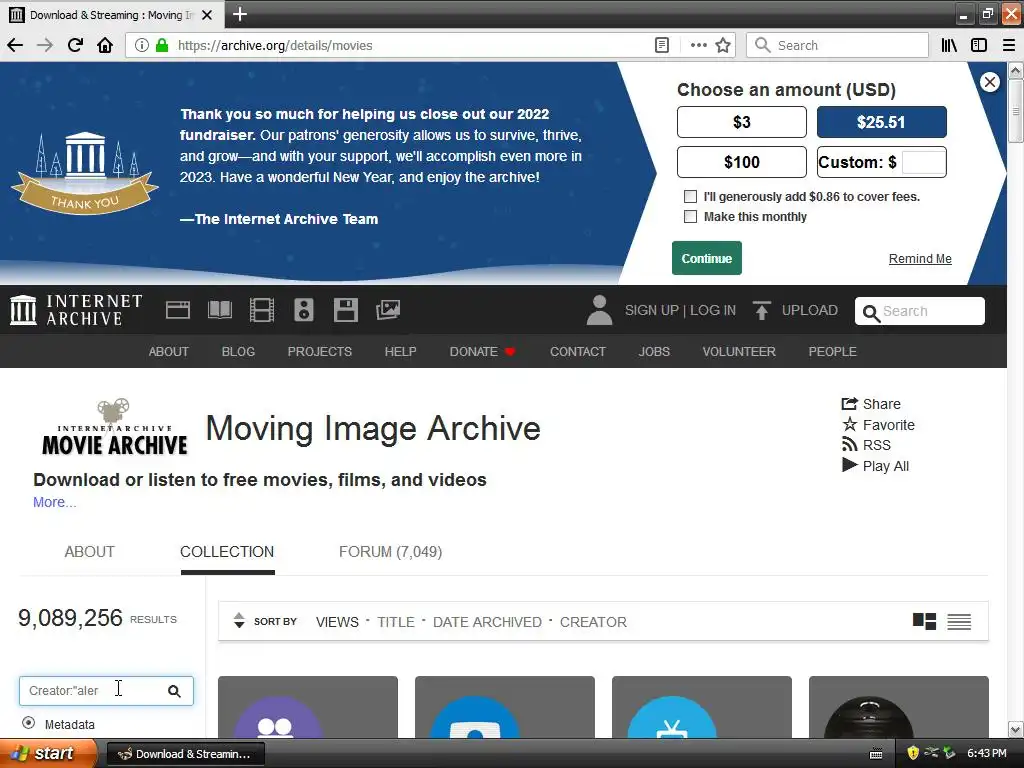Screen dimensions: 1024x768
Task: Open the VOLUNTEER menu item
Action: click(x=739, y=351)
